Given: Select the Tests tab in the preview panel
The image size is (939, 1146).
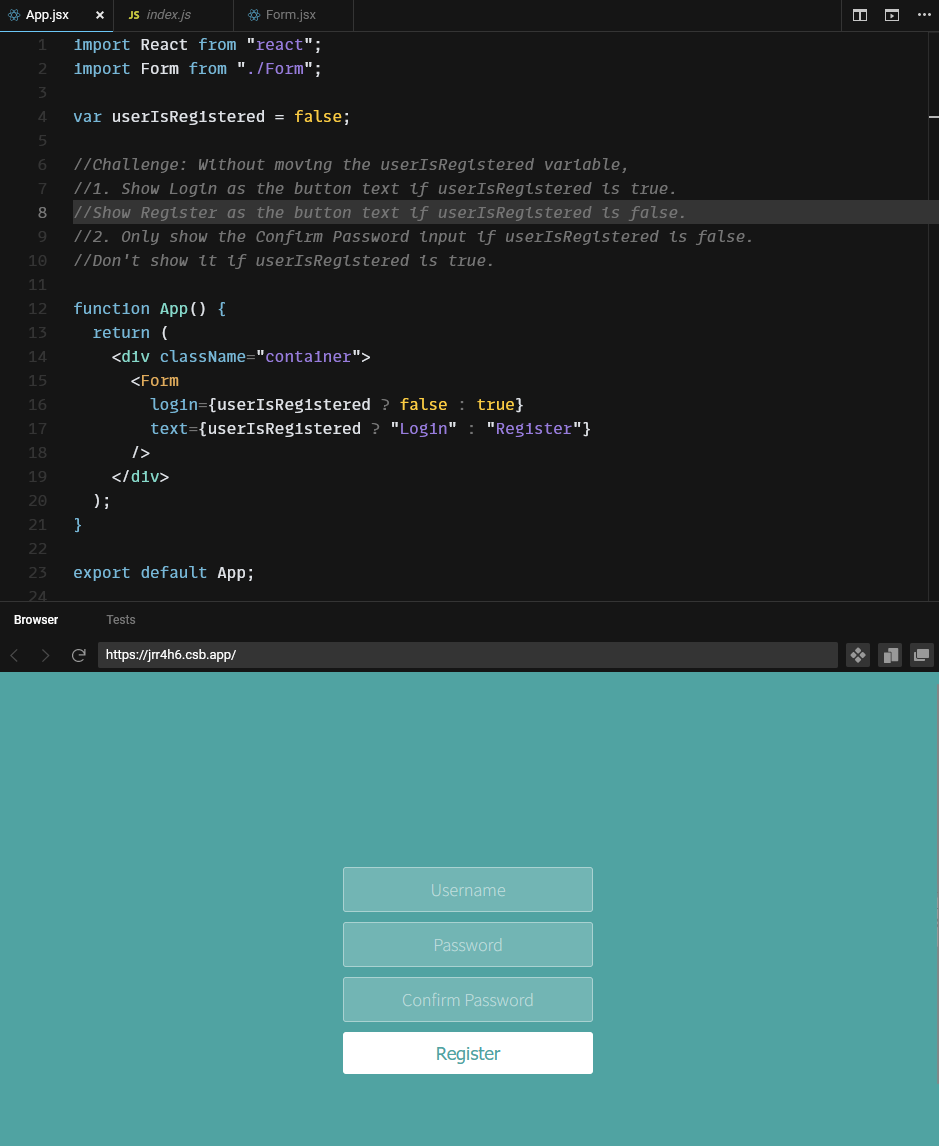Looking at the screenshot, I should coord(120,620).
